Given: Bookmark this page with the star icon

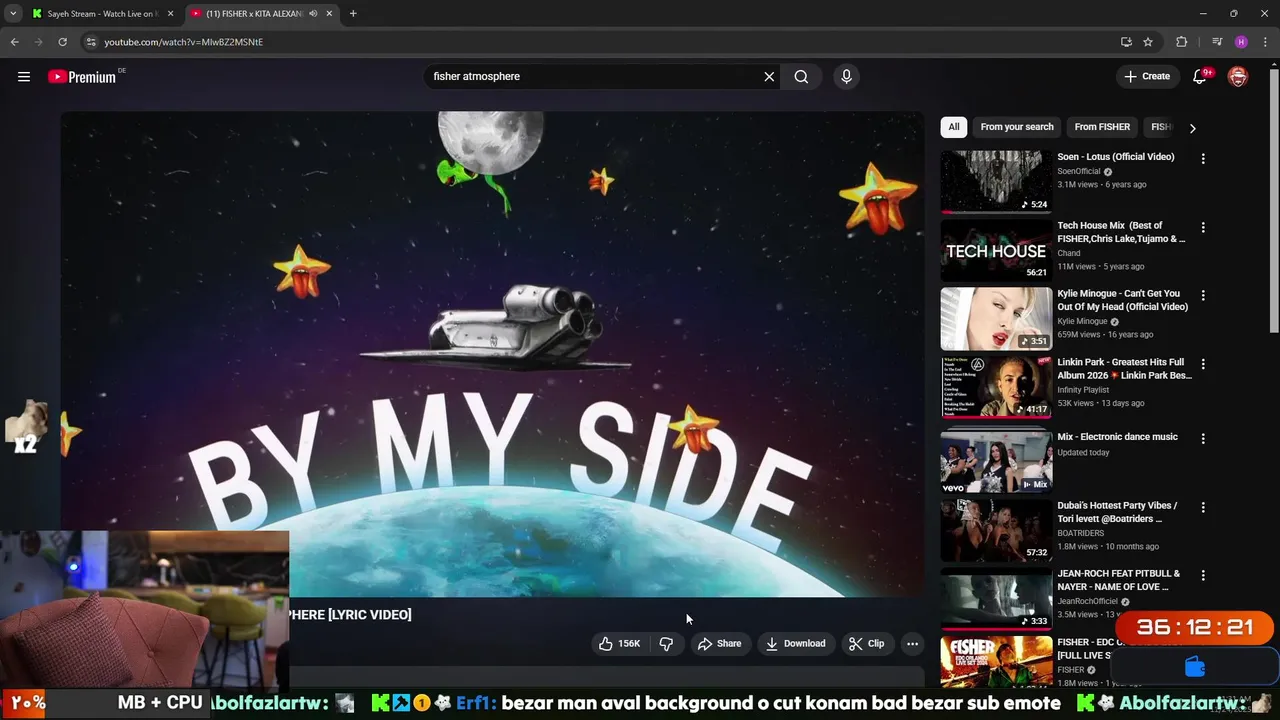Looking at the screenshot, I should coord(1148,42).
